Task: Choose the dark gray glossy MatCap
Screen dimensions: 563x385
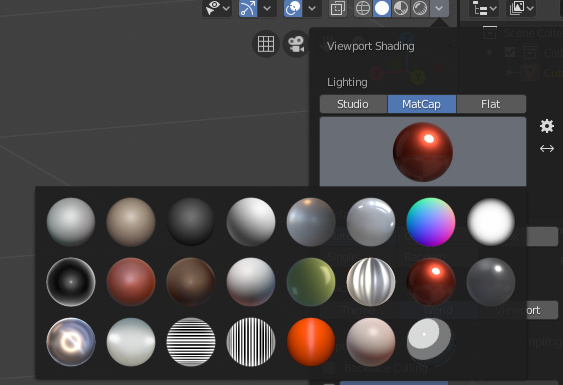Action: tap(491, 282)
